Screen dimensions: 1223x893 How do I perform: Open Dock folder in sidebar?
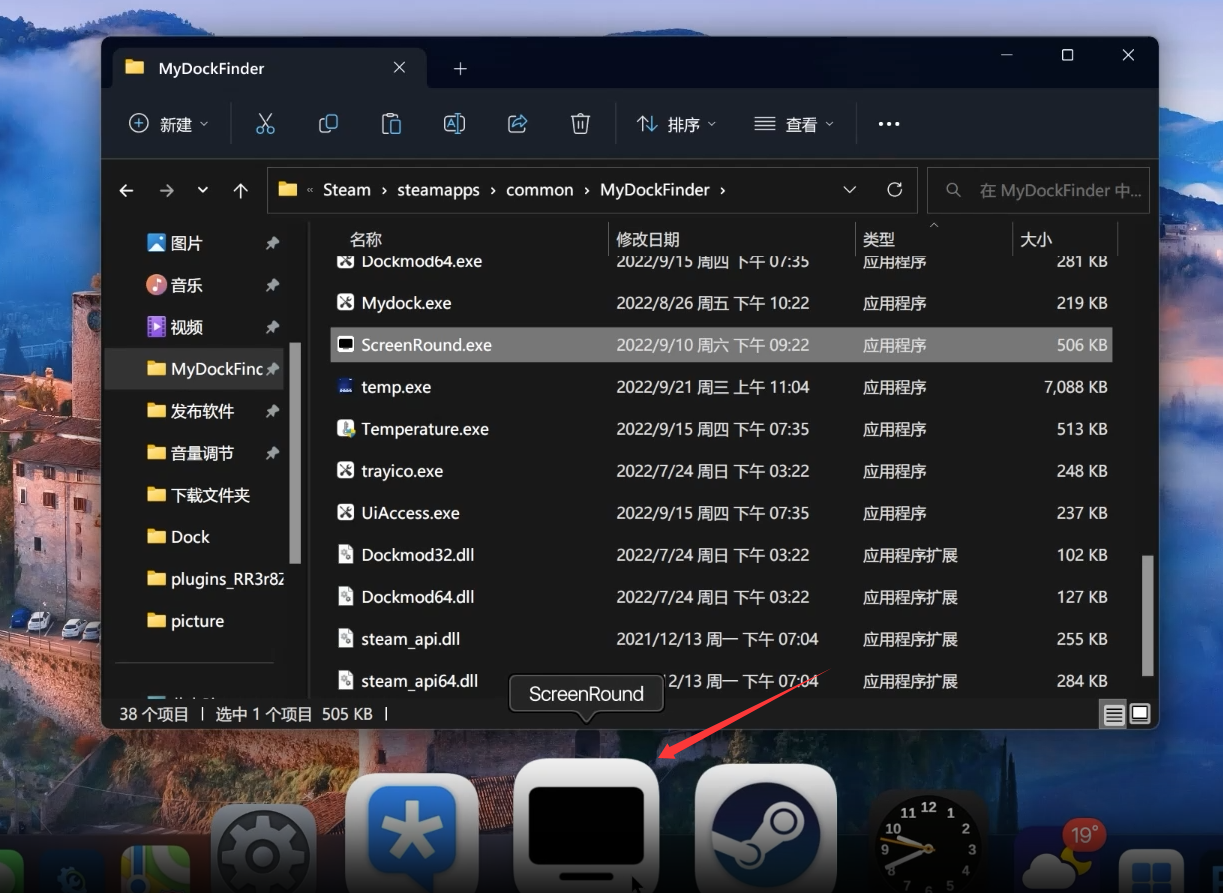pyautogui.click(x=190, y=537)
